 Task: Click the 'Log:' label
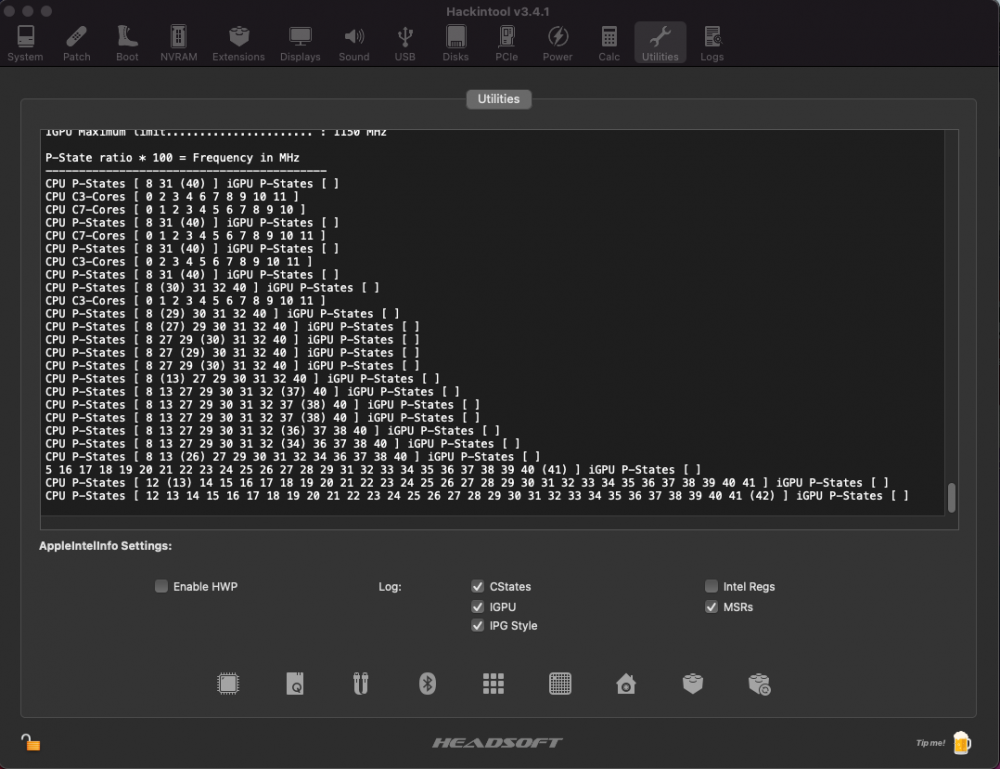[x=390, y=587]
